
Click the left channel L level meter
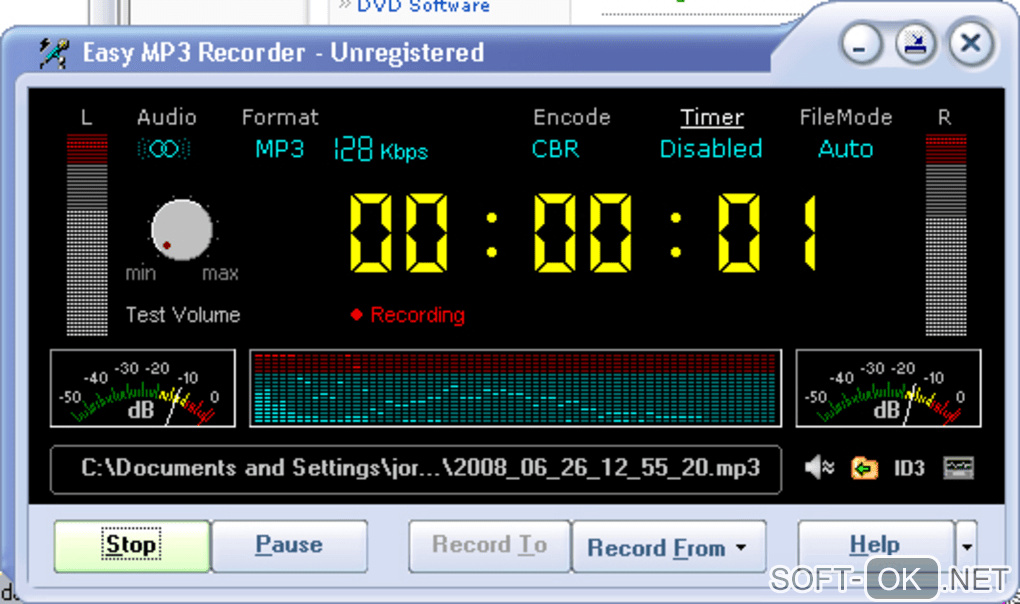pyautogui.click(x=87, y=235)
